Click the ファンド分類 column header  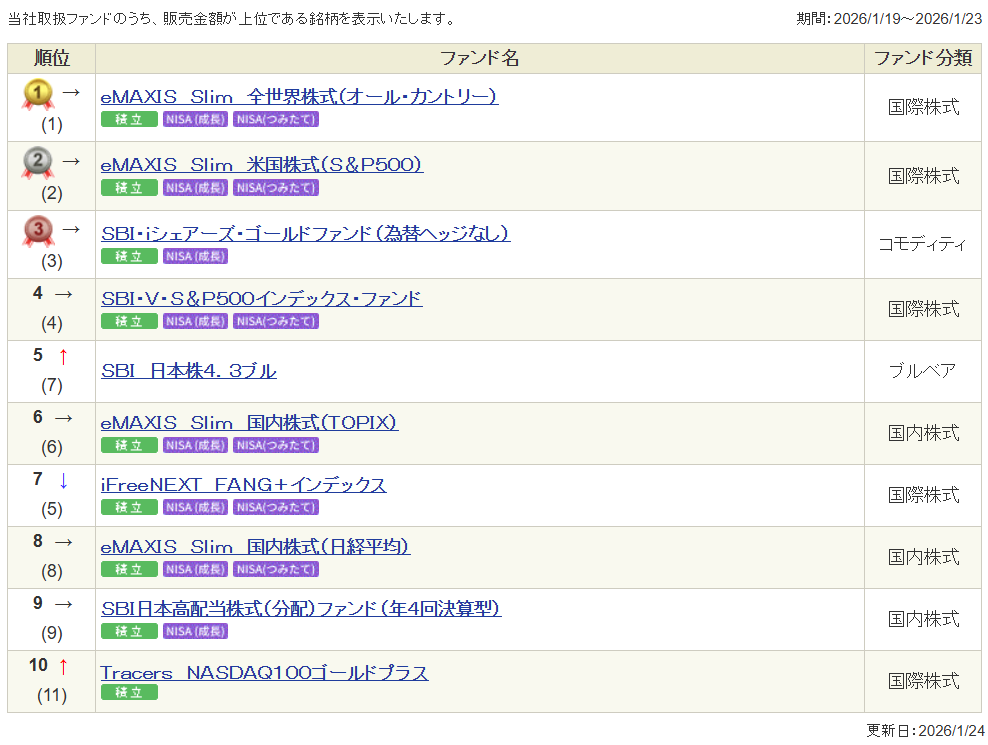pos(922,59)
